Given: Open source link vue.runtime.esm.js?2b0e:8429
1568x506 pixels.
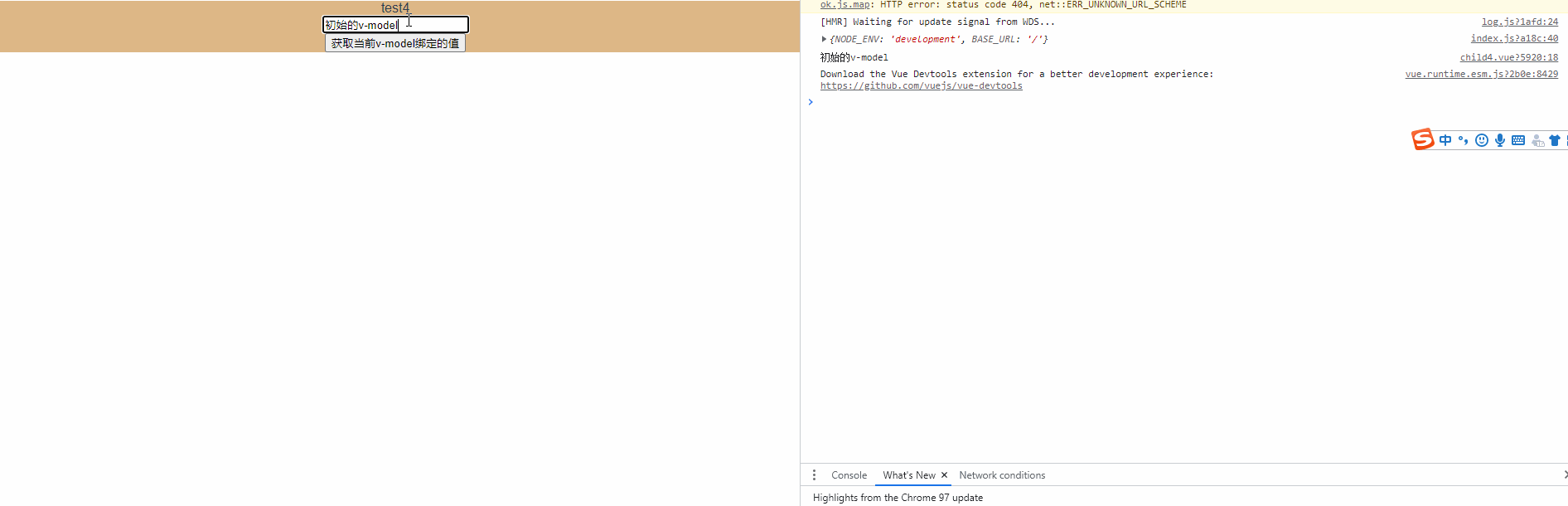Looking at the screenshot, I should [1481, 74].
